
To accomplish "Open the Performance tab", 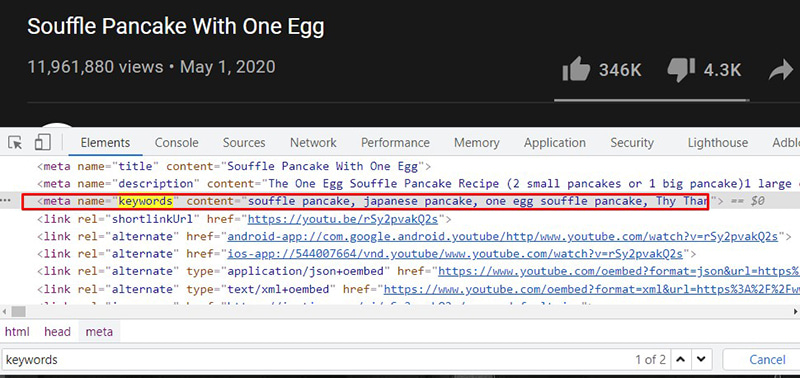I will pos(395,142).
